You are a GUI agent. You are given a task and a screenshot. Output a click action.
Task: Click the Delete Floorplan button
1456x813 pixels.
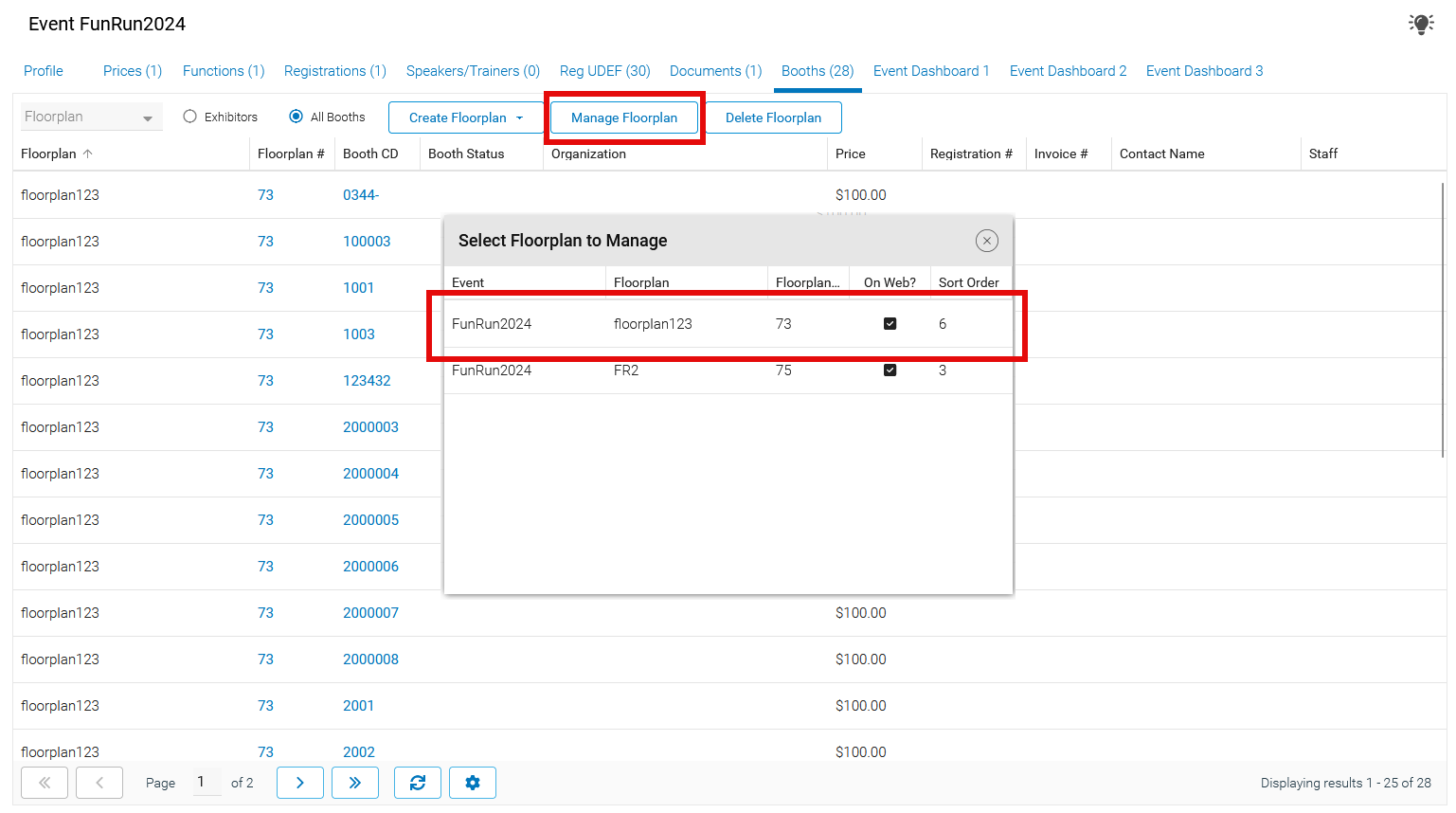(x=774, y=117)
